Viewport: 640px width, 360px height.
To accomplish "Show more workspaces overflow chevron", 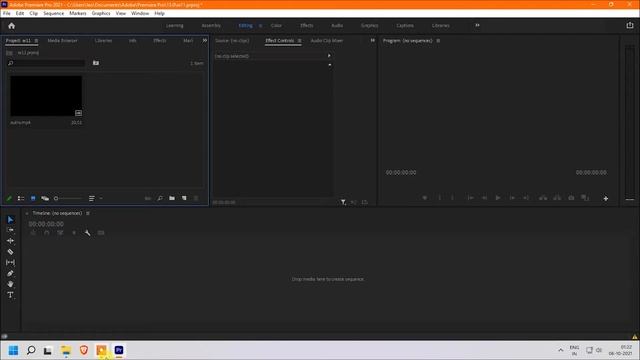I will (477, 25).
